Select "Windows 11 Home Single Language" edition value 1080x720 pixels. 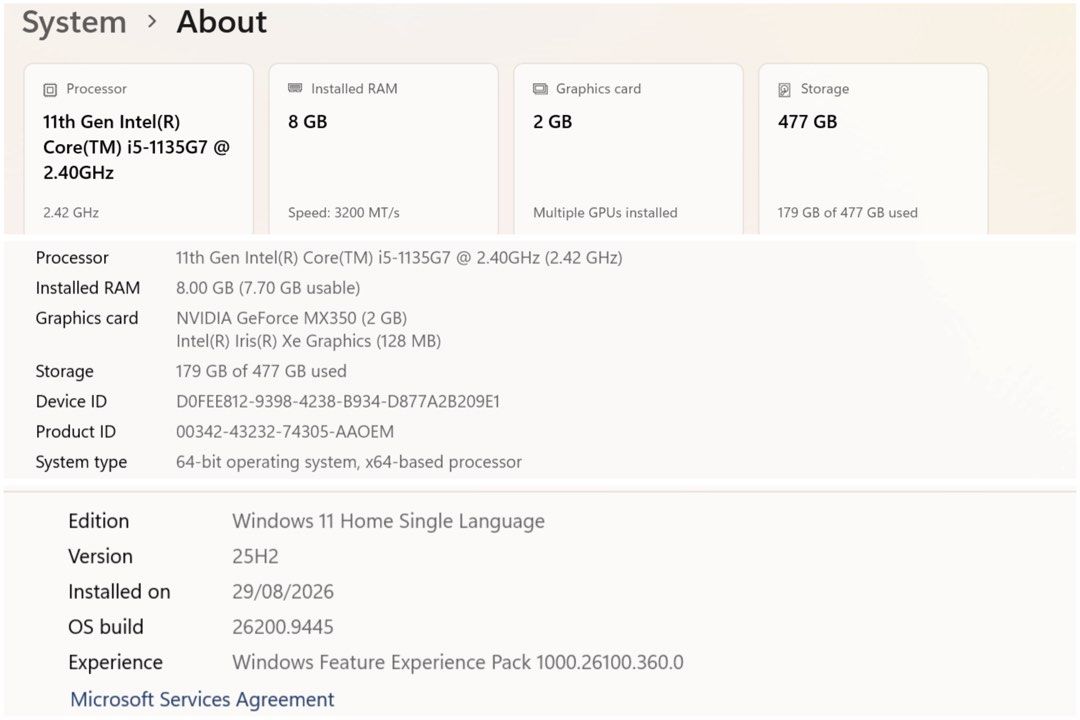388,521
